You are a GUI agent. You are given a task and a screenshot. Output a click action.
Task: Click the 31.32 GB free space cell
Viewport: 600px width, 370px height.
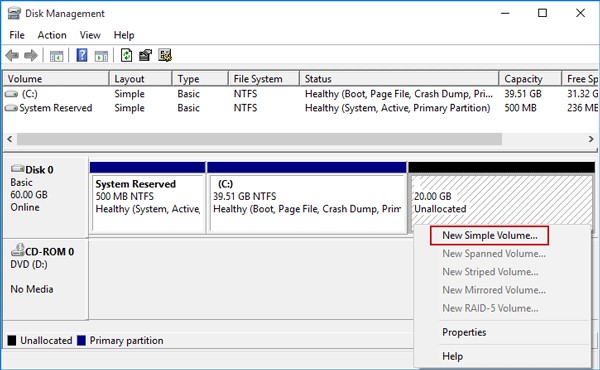tap(582, 94)
